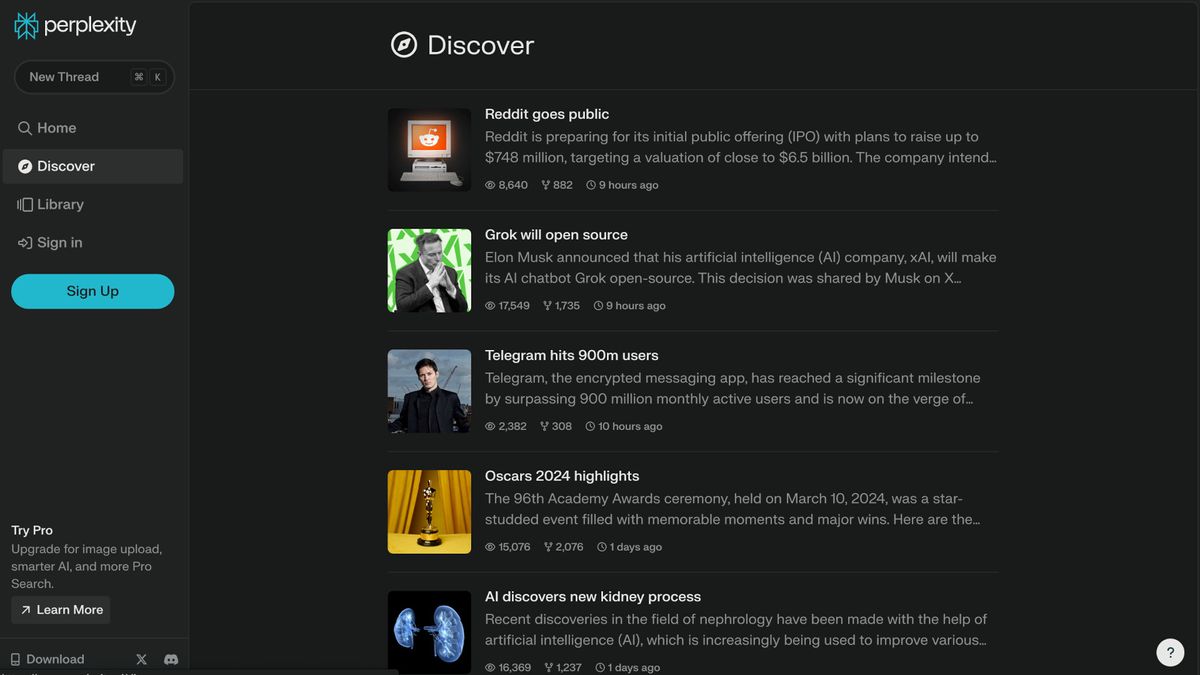This screenshot has width=1200, height=675.
Task: Click the Oscars statue thumbnail
Action: 429,512
